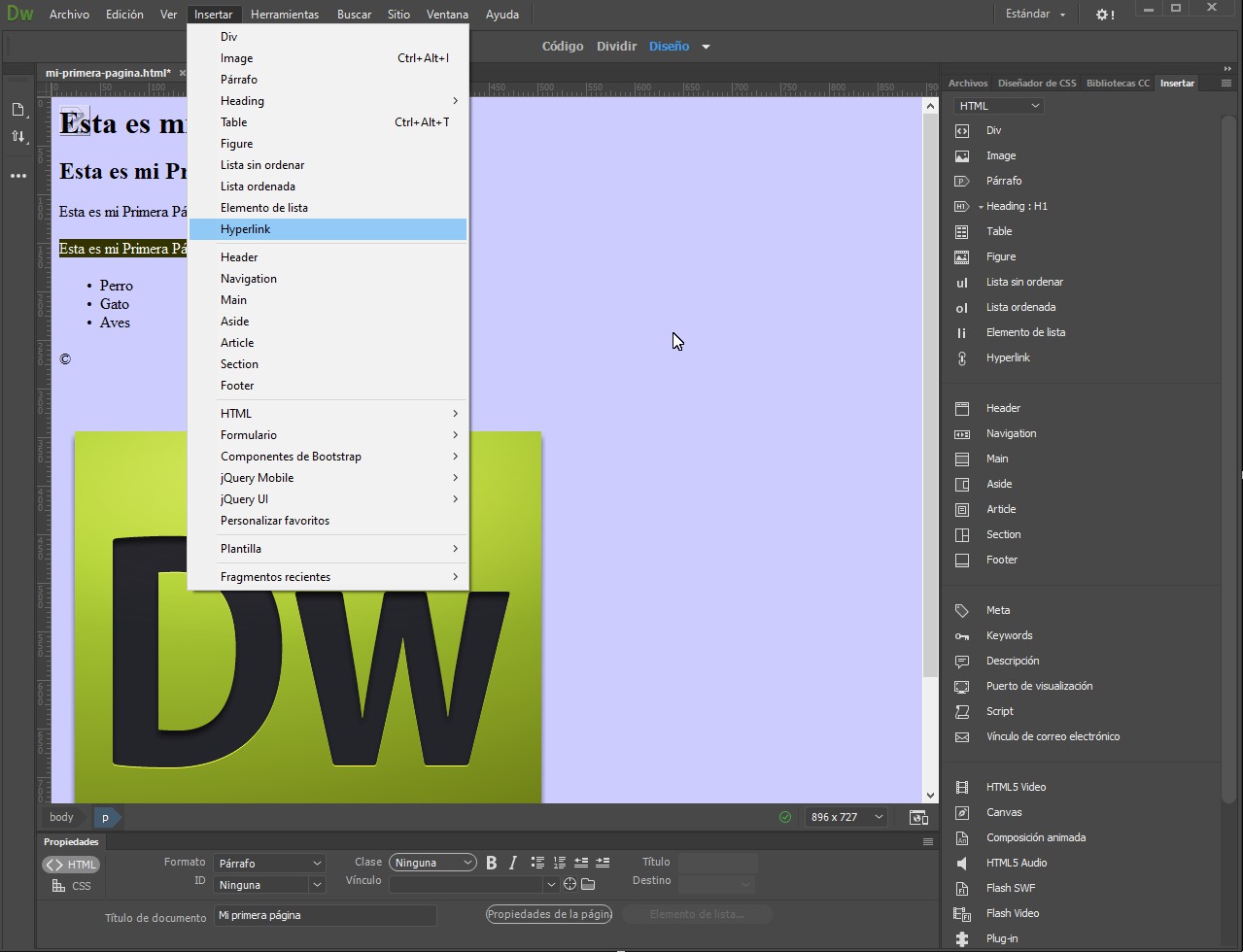This screenshot has width=1243, height=952.
Task: Select Hyperlink from the Insertar menu
Action: tap(328, 229)
